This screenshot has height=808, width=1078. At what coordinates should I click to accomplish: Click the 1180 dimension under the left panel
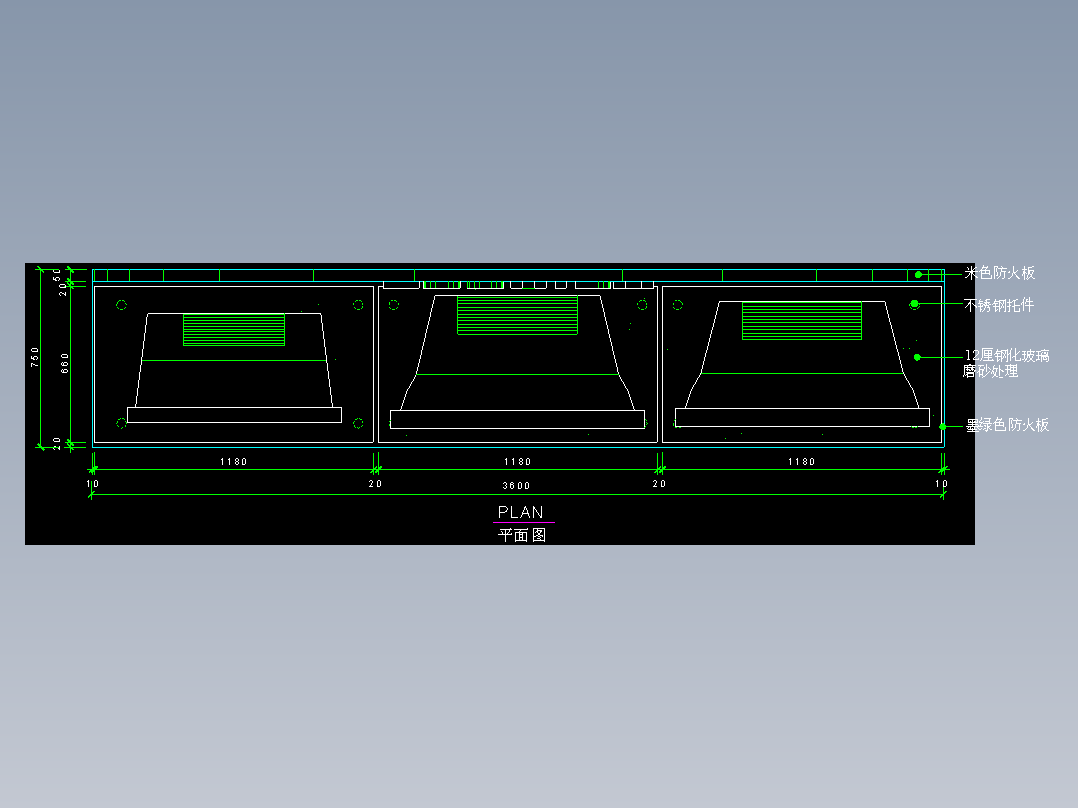point(234,461)
